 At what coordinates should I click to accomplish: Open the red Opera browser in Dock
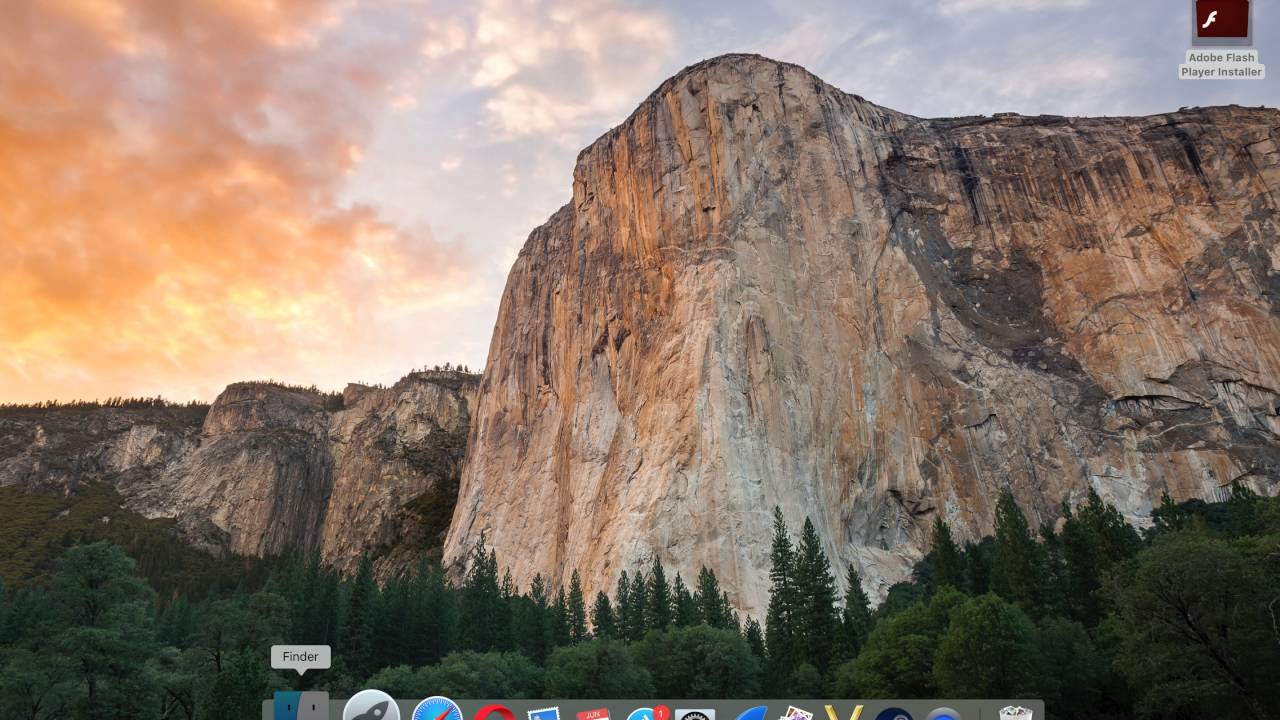coord(494,713)
